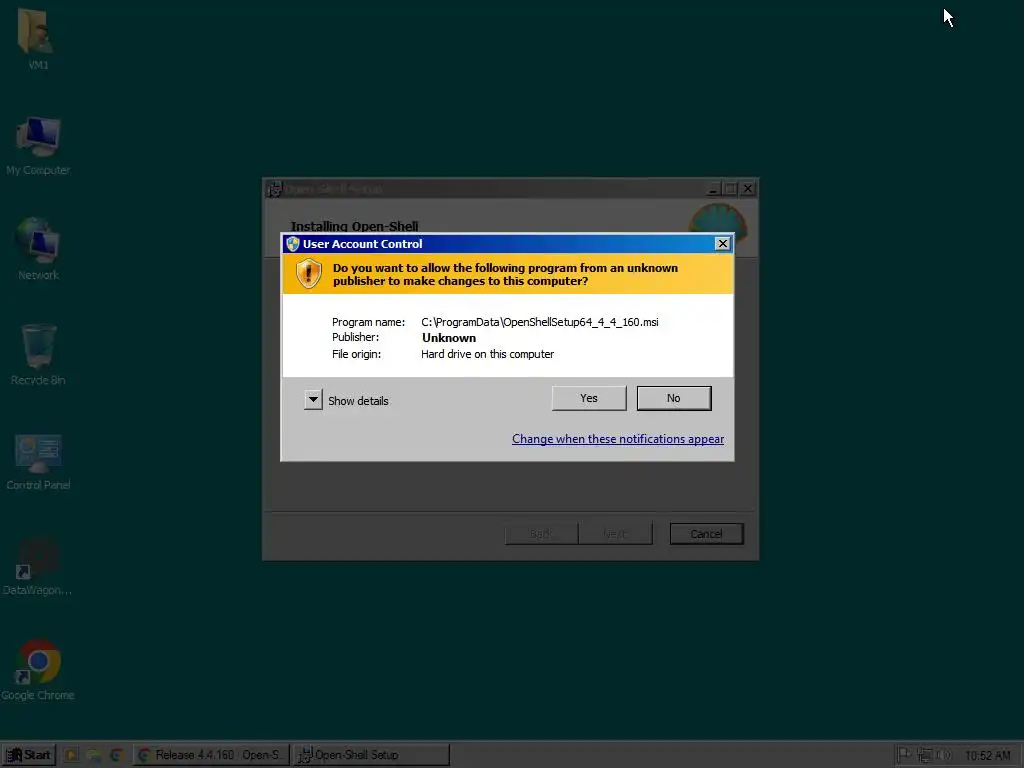1024x768 pixels.
Task: Open the Start menu
Action: [29, 754]
